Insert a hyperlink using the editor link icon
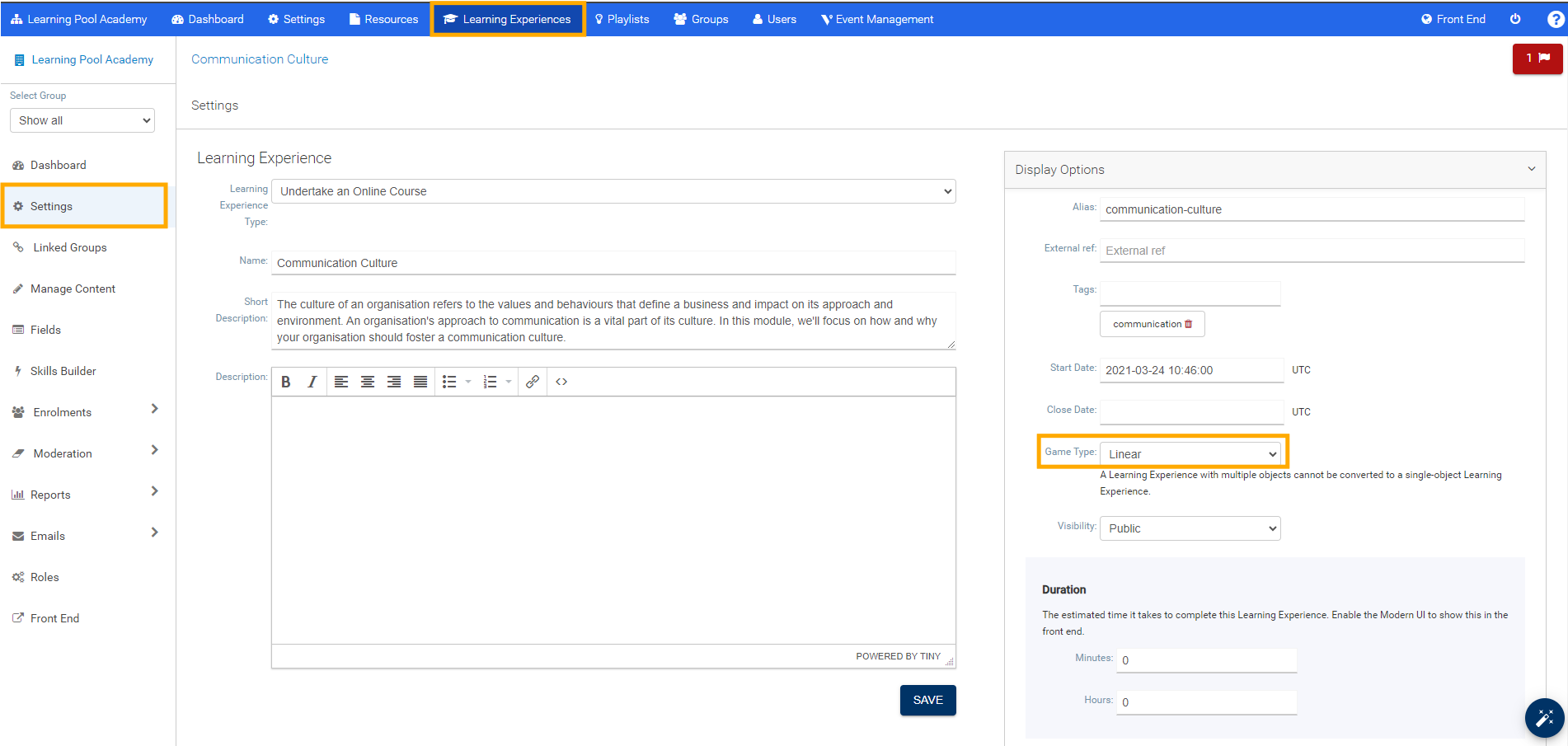The width and height of the screenshot is (1568, 746). (532, 381)
